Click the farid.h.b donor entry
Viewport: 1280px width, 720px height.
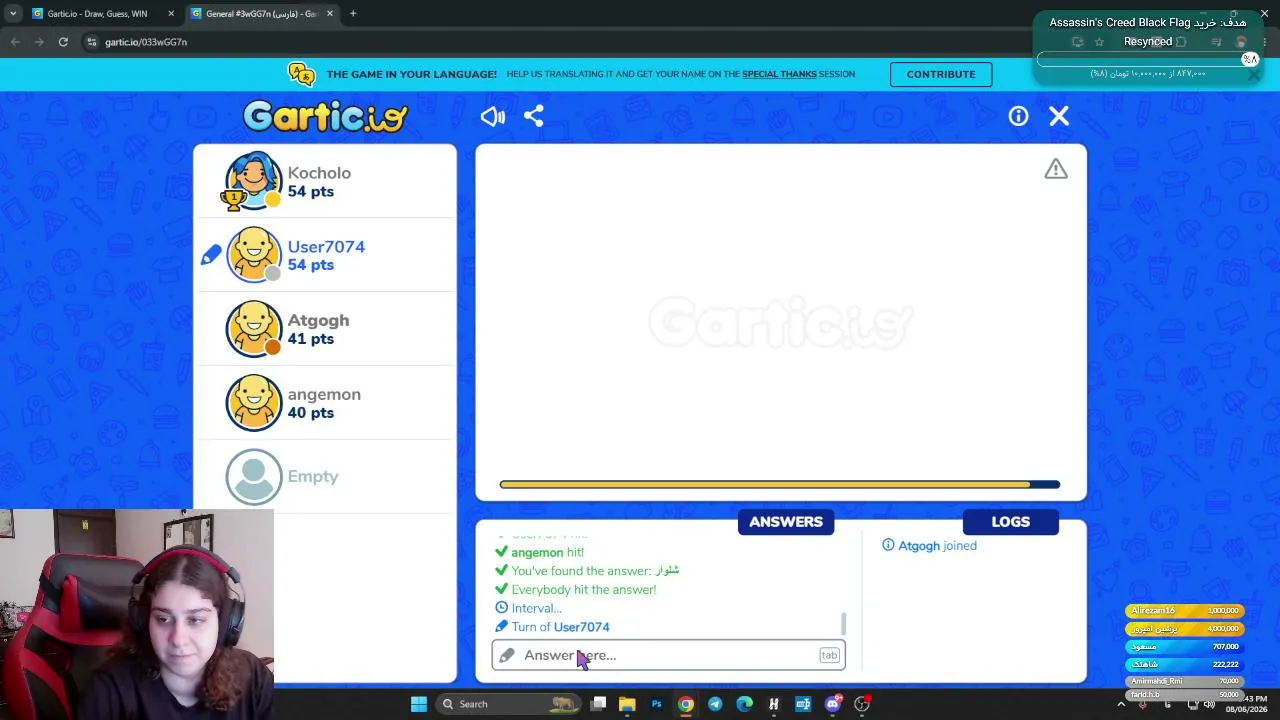pyautogui.click(x=1185, y=694)
